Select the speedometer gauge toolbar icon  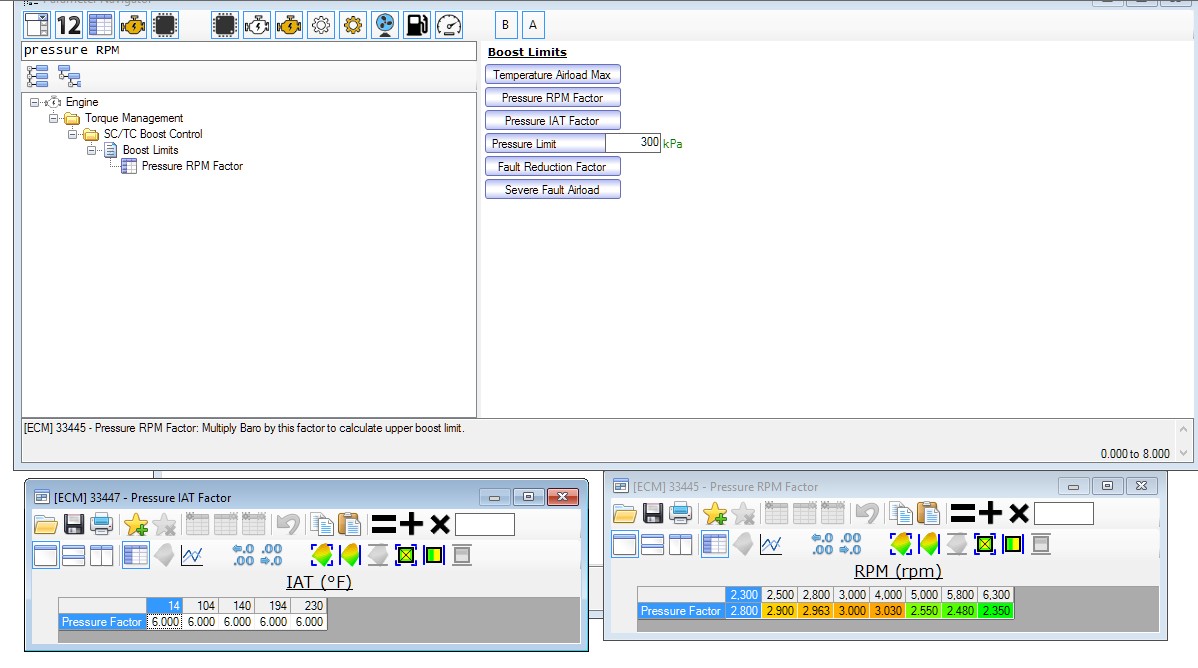pos(449,25)
